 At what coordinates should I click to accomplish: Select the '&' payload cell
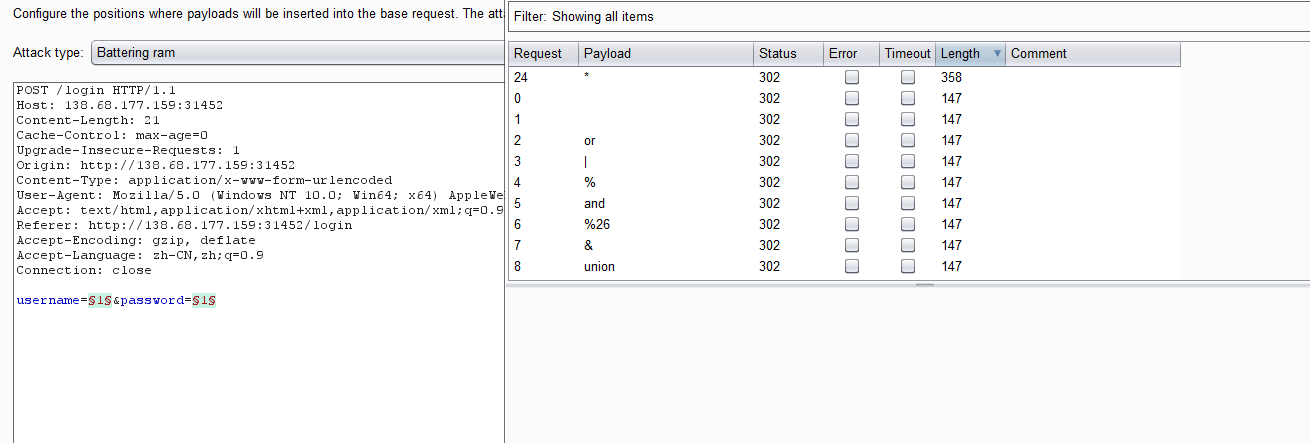click(x=665, y=245)
